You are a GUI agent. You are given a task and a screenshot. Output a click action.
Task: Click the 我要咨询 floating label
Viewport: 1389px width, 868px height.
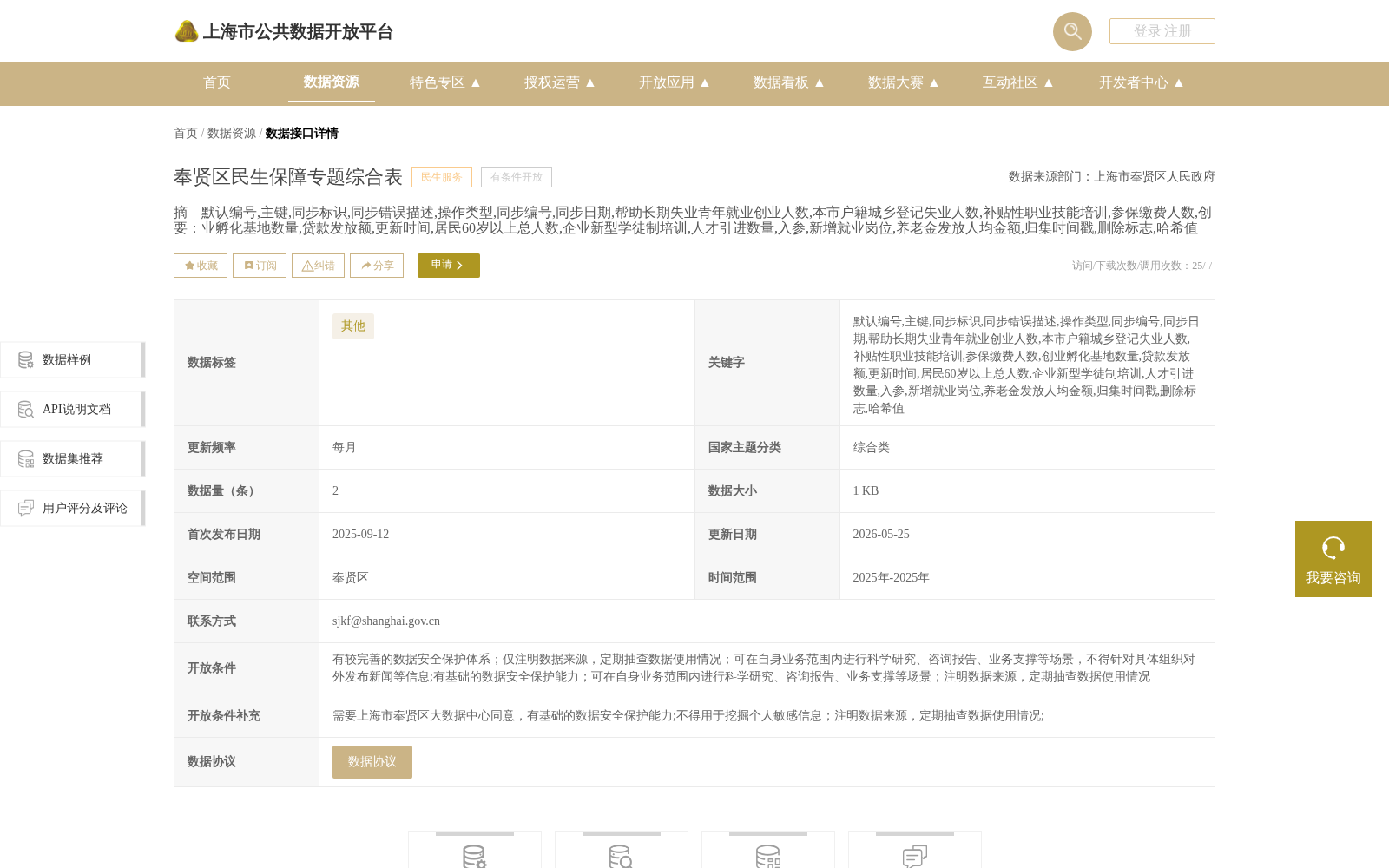tap(1333, 578)
